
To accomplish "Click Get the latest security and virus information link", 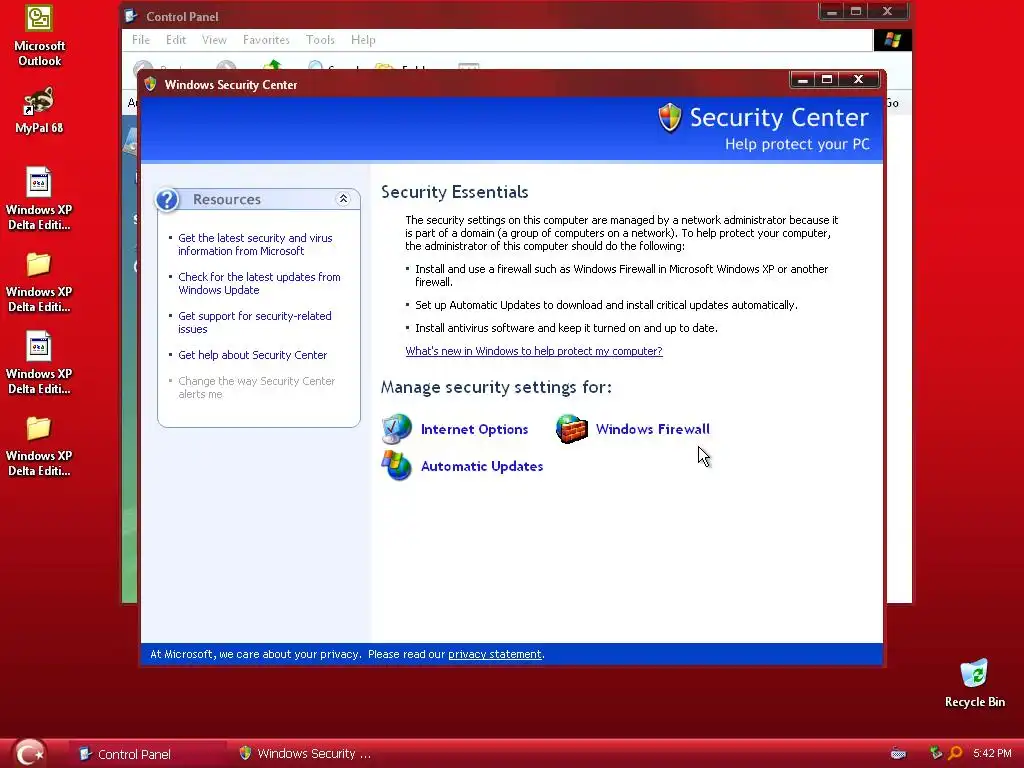I will pyautogui.click(x=255, y=244).
